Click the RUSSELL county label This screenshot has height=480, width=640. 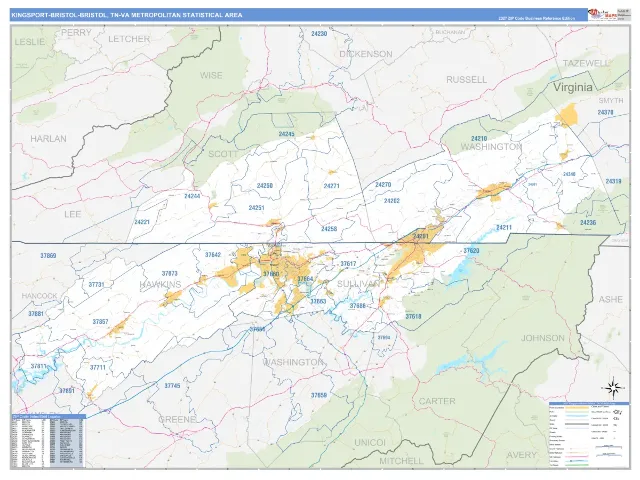click(x=467, y=80)
